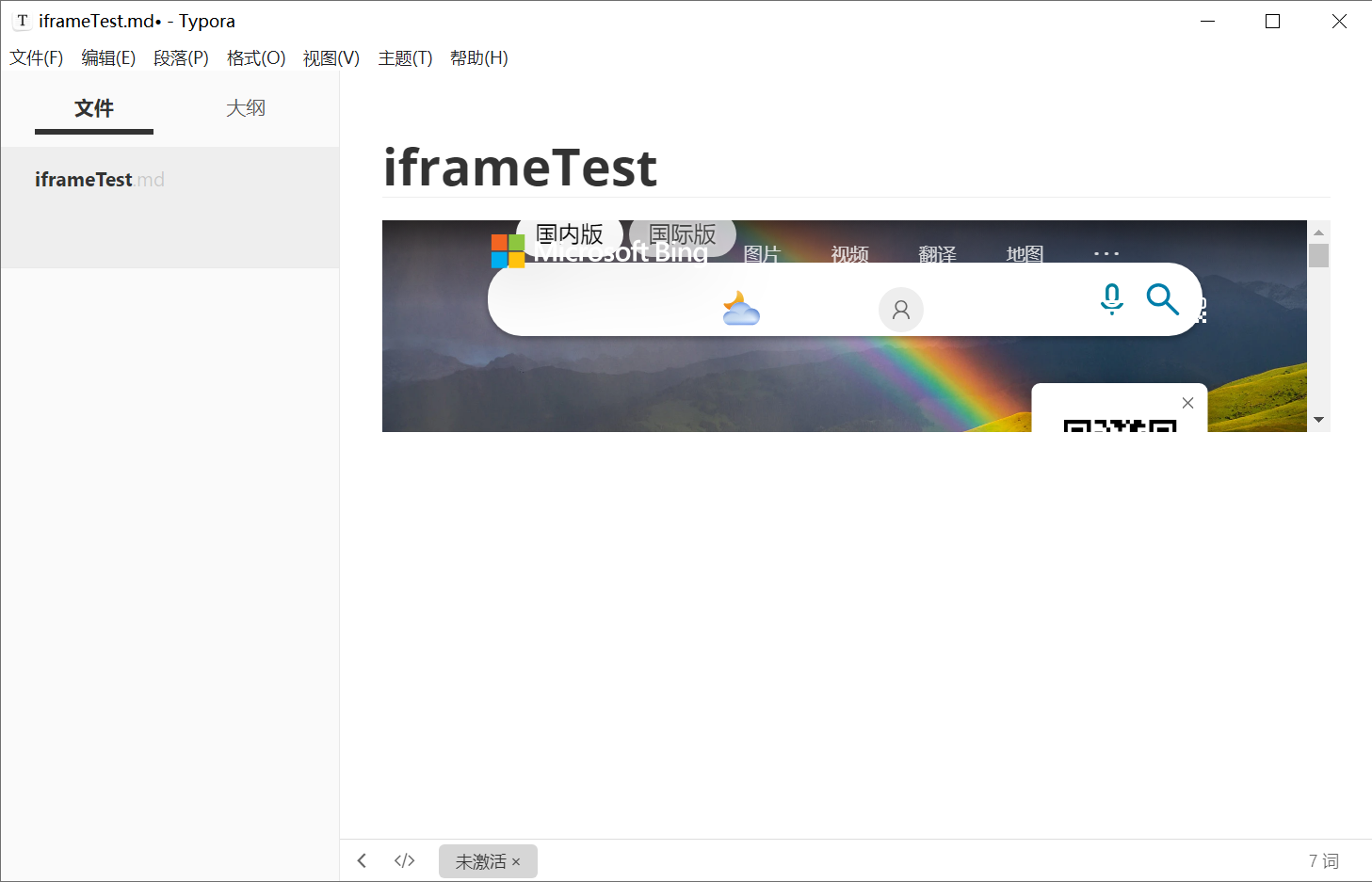The width and height of the screenshot is (1372, 882).
Task: Click the iframe scrollbar up arrow
Action: click(x=1318, y=232)
